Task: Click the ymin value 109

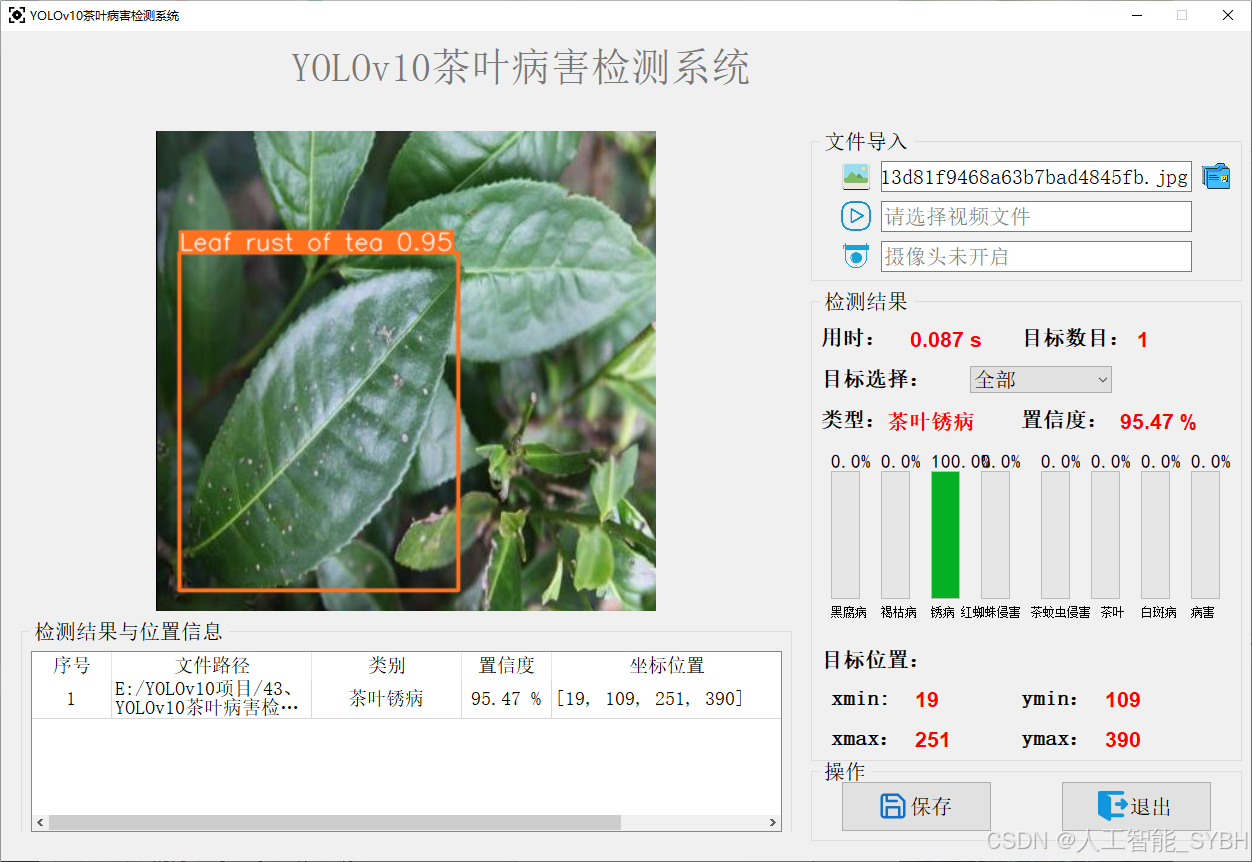Action: coord(1123,700)
